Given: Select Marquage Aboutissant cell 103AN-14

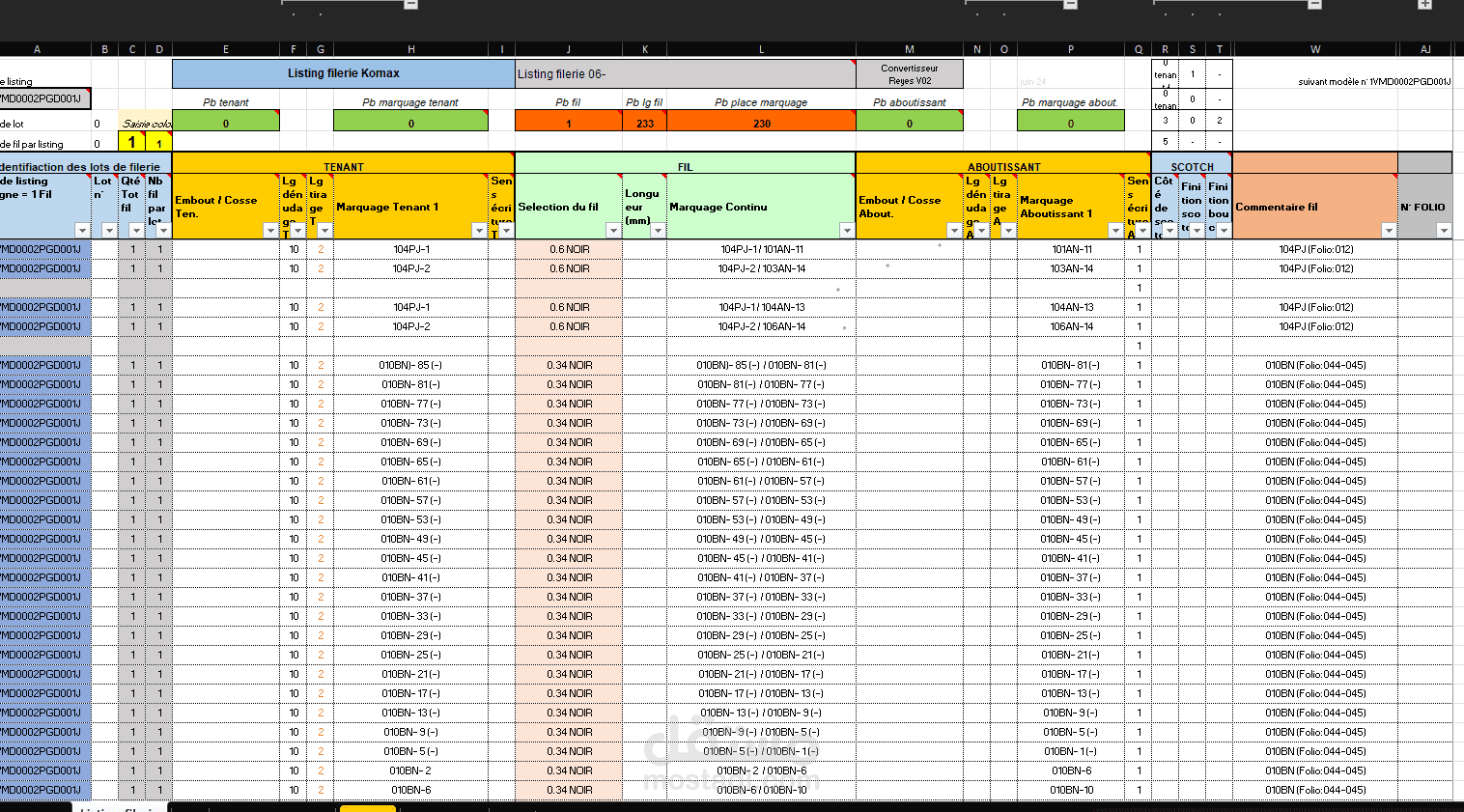Looking at the screenshot, I should point(1071,268).
